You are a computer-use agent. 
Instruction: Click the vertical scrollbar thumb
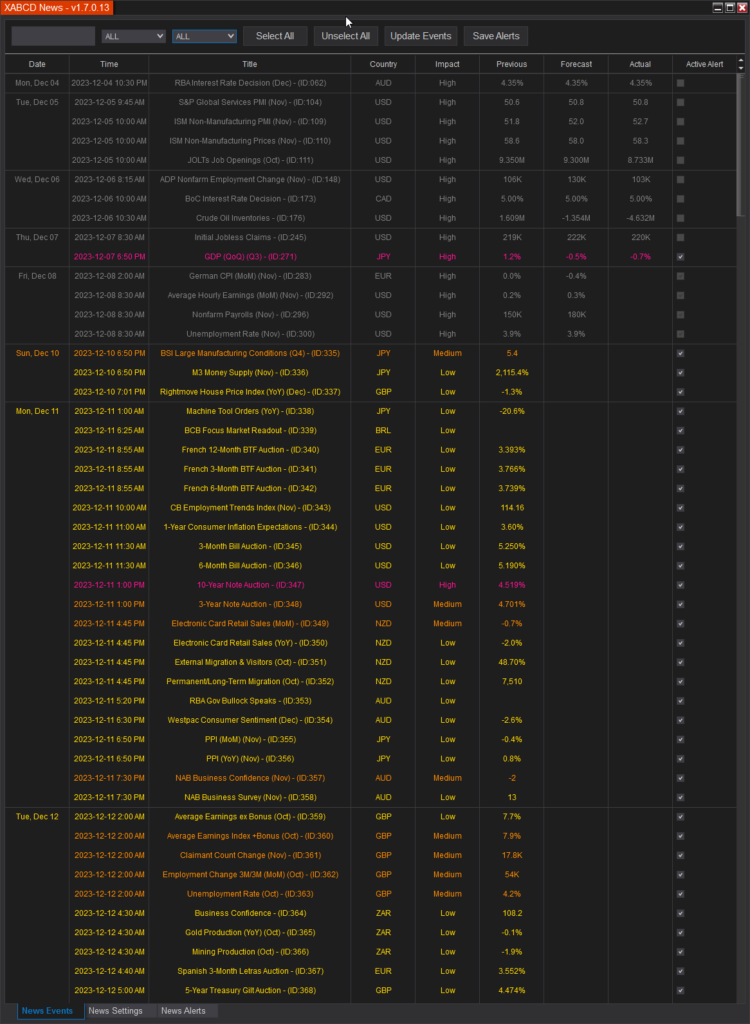click(740, 145)
